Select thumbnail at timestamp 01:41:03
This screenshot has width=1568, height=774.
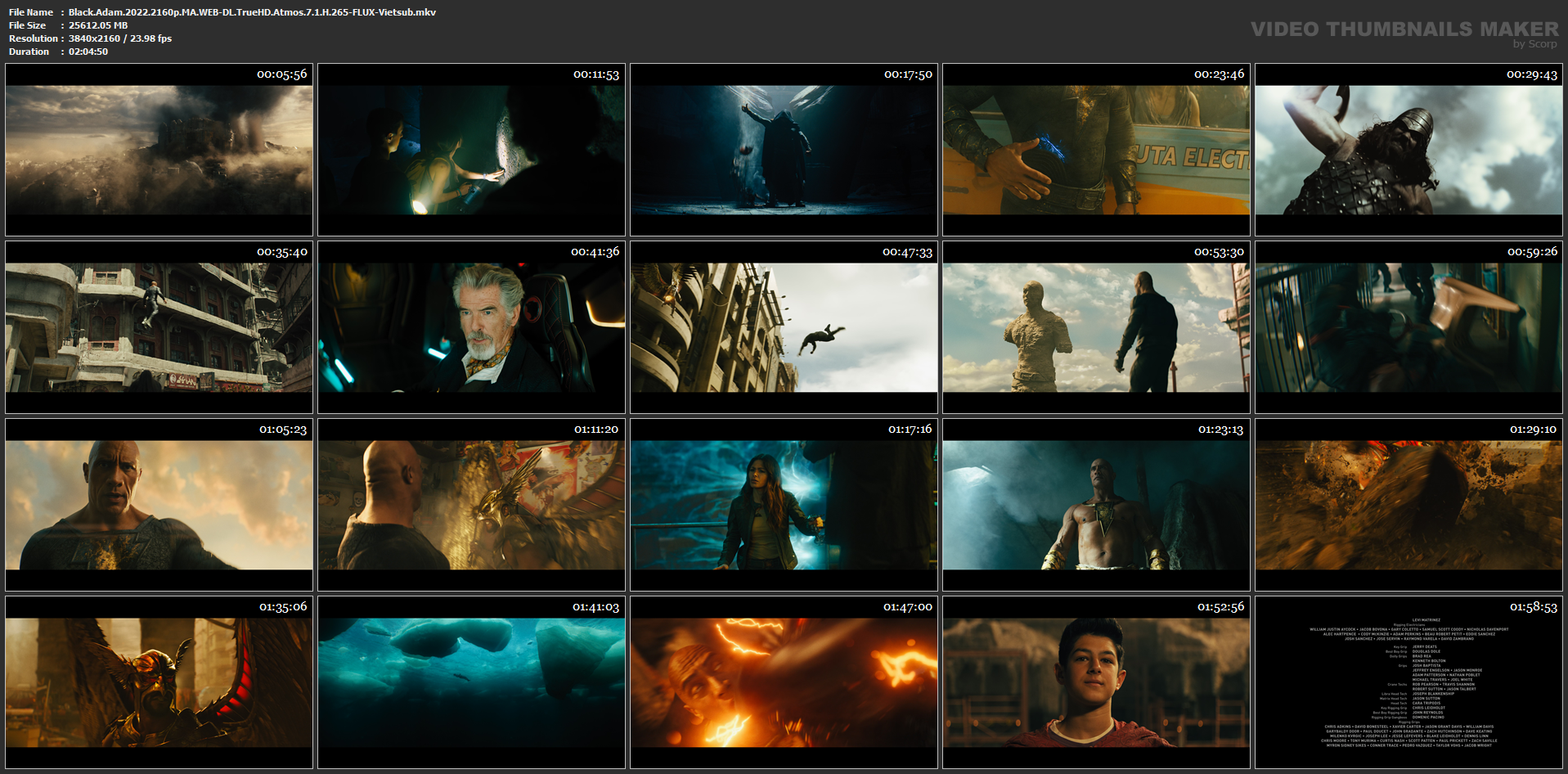click(x=471, y=682)
